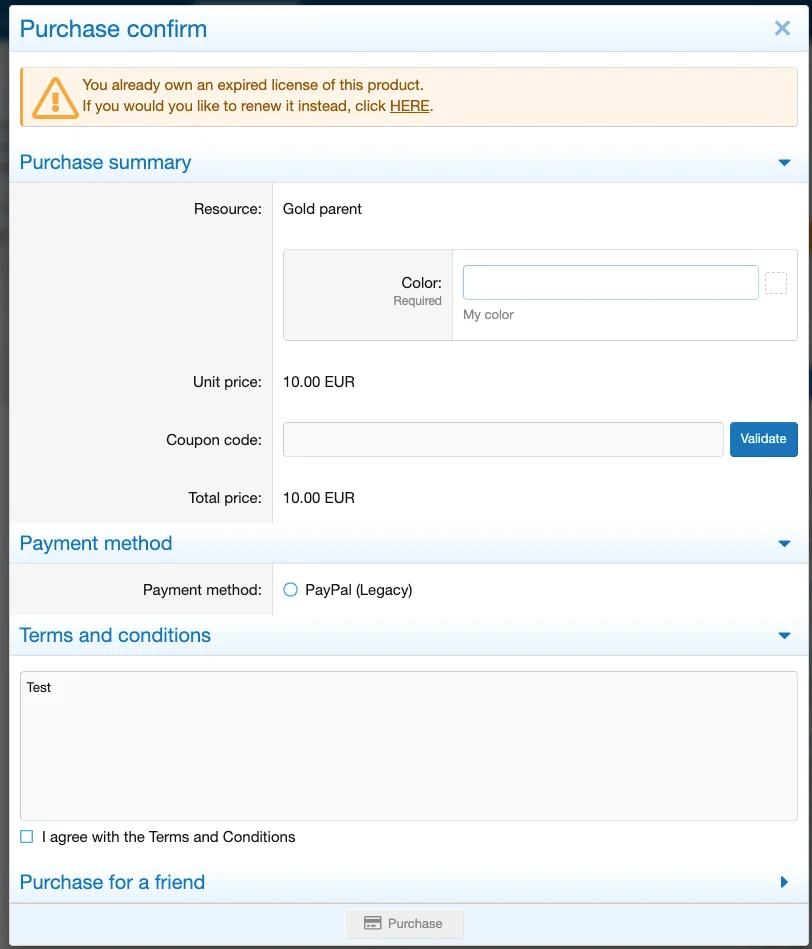Viewport: 812px width, 949px height.
Task: Expand Purchase for a friend arrow
Action: 784,882
